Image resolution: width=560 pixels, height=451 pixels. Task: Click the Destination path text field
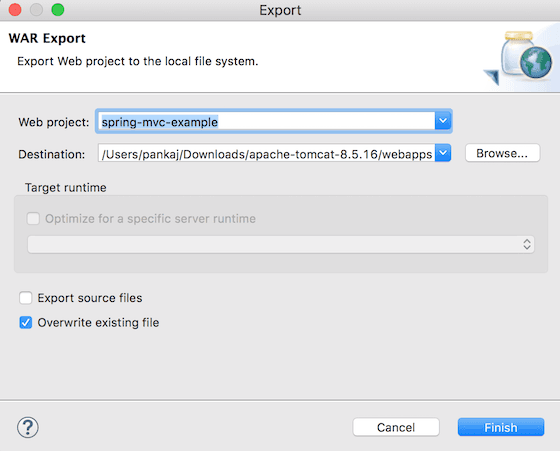(266, 153)
